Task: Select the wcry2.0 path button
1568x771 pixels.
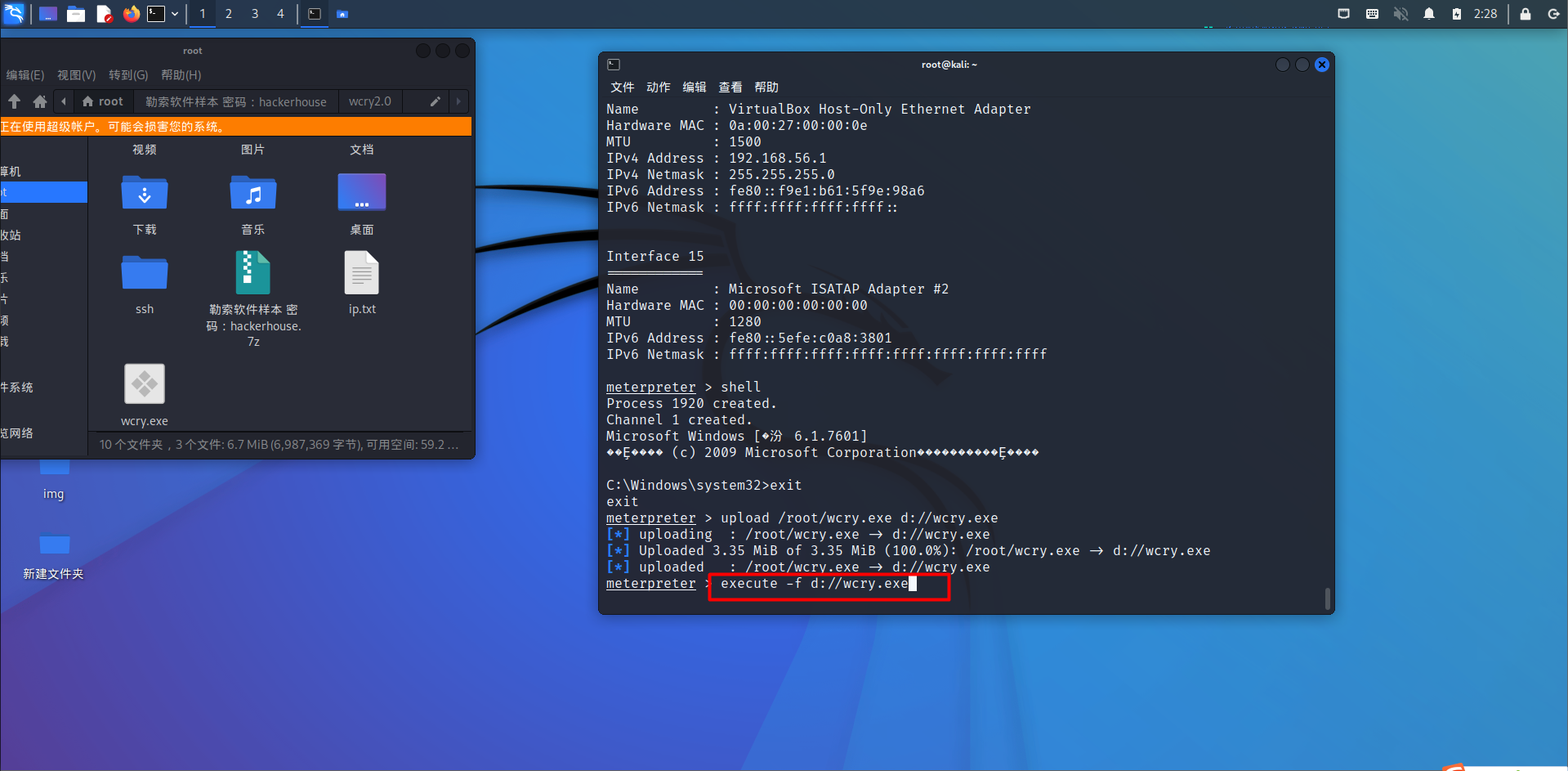Action: point(370,101)
